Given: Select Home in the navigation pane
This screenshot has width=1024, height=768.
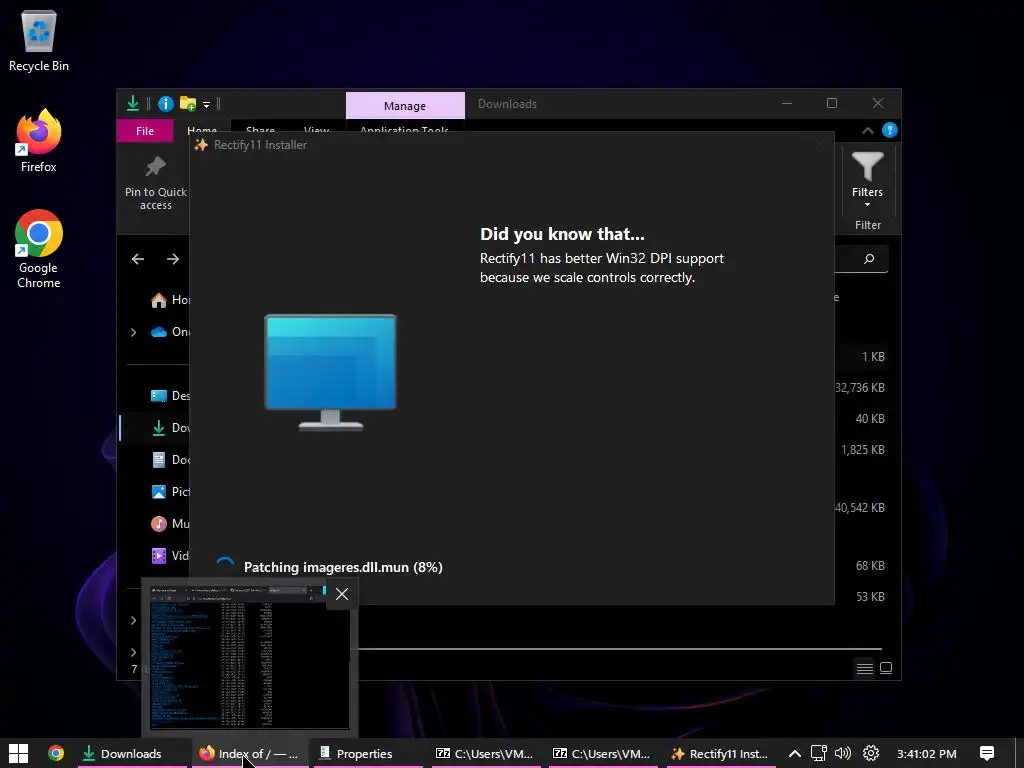Looking at the screenshot, I should point(170,300).
